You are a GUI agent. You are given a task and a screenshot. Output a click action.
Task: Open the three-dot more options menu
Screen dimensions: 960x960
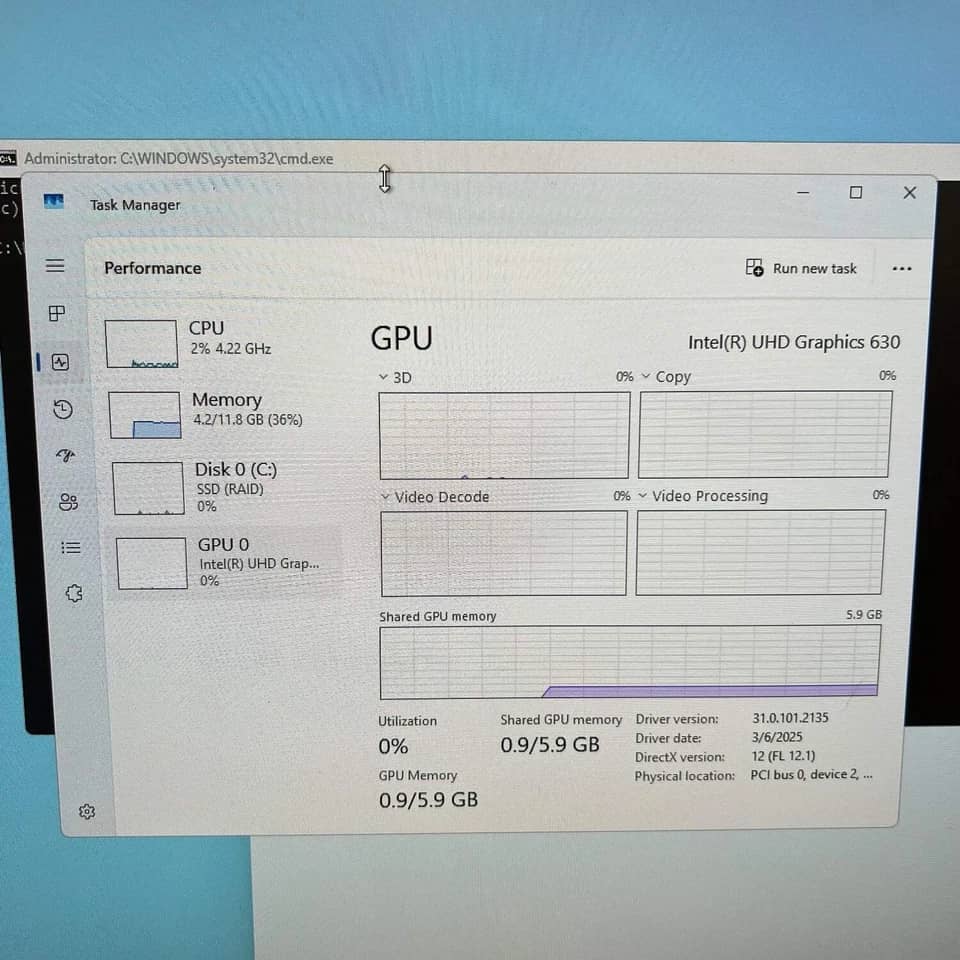(x=902, y=269)
